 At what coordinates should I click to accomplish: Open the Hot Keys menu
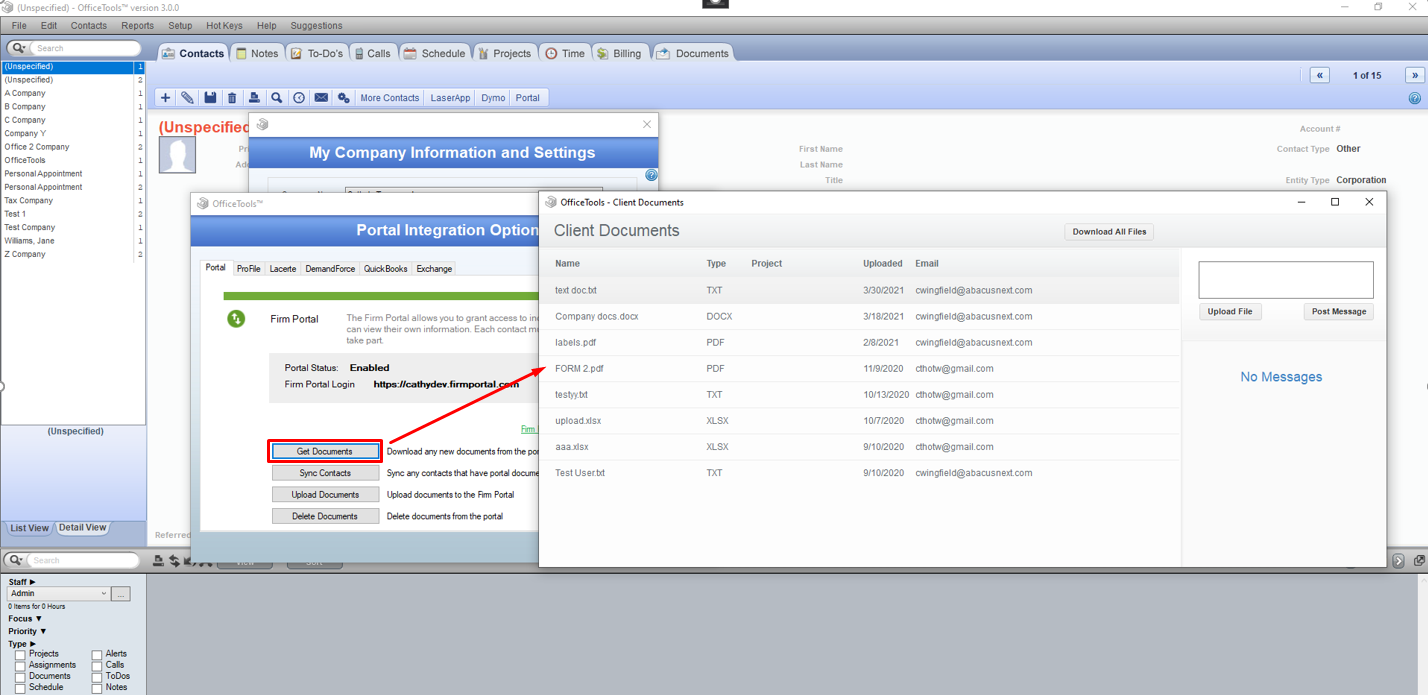point(224,26)
